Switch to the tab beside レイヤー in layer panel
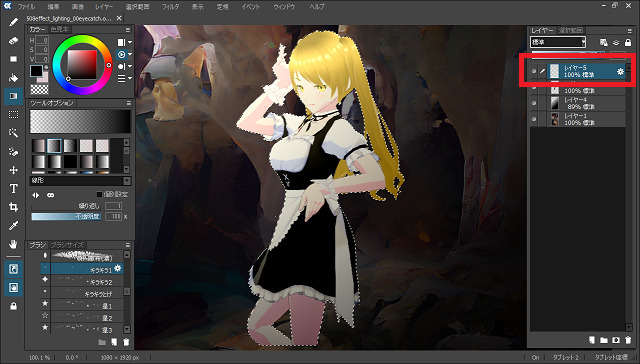Viewport: 640px width, 364px height. [x=571, y=30]
